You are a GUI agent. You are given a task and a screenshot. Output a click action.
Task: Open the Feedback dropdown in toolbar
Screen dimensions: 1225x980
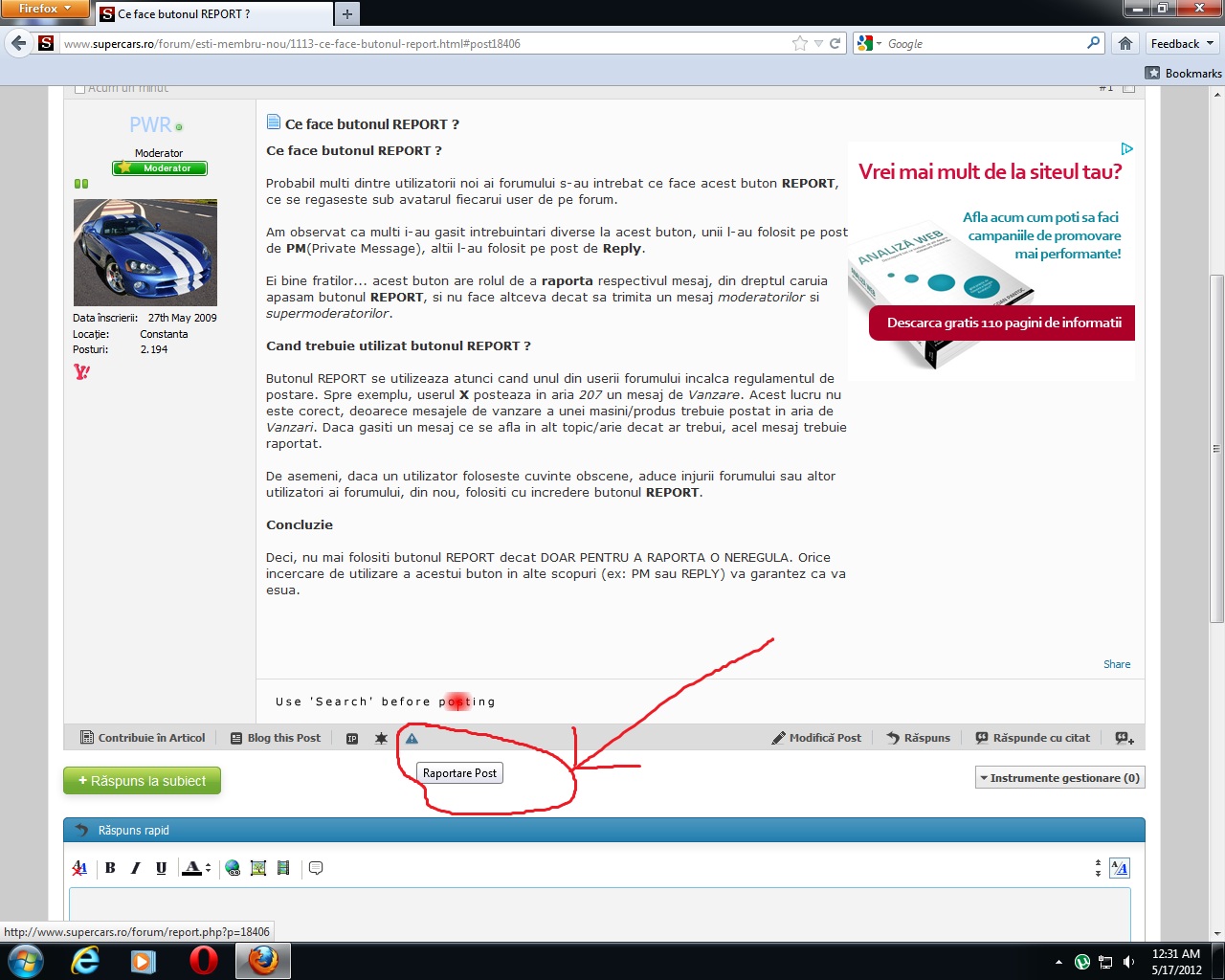[1182, 44]
